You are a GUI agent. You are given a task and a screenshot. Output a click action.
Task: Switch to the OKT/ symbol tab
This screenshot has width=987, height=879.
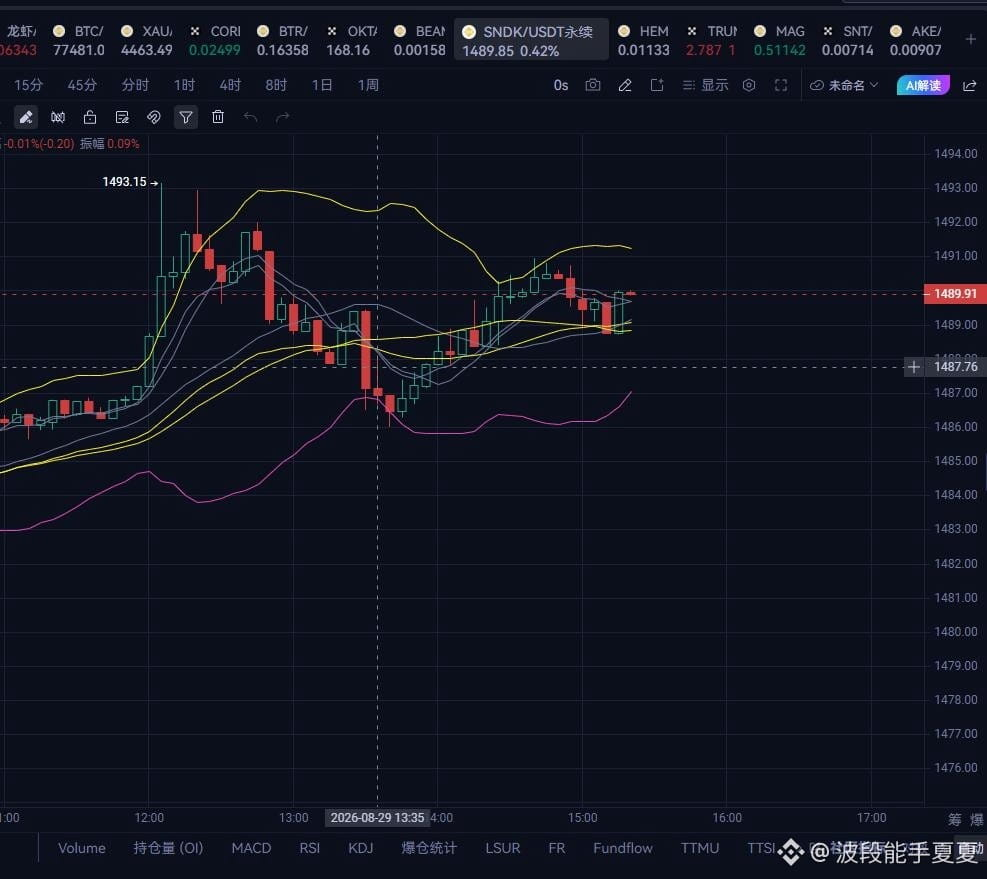pos(351,40)
